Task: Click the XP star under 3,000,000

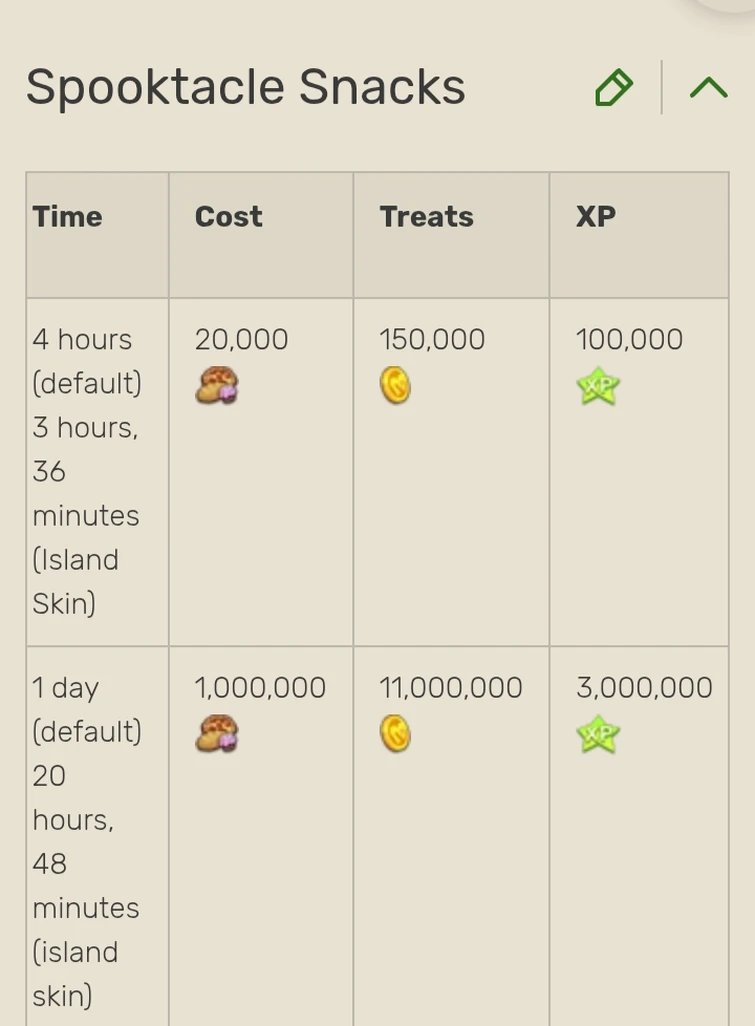Action: pyautogui.click(x=598, y=734)
